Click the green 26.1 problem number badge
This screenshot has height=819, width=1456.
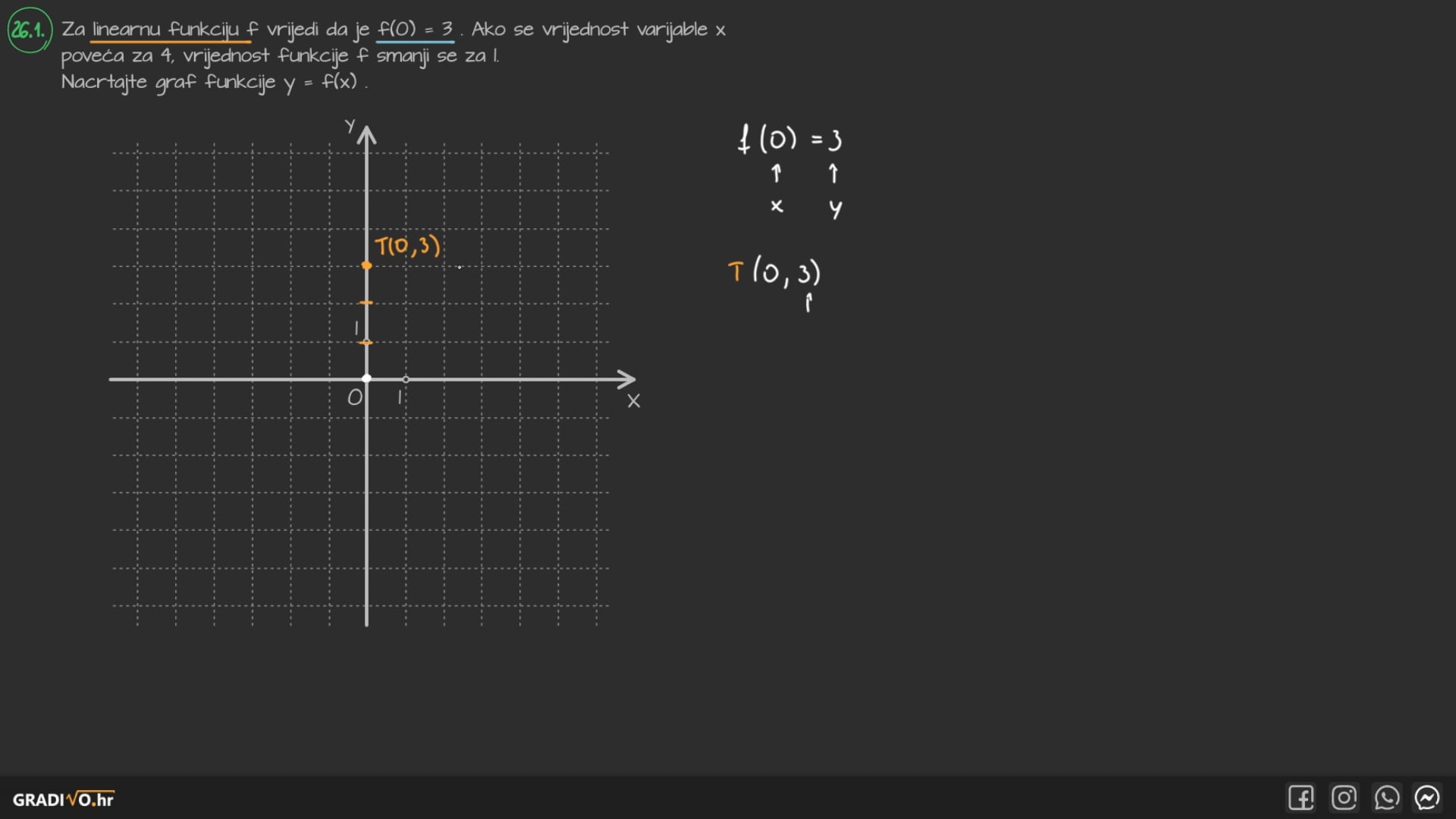click(x=29, y=30)
